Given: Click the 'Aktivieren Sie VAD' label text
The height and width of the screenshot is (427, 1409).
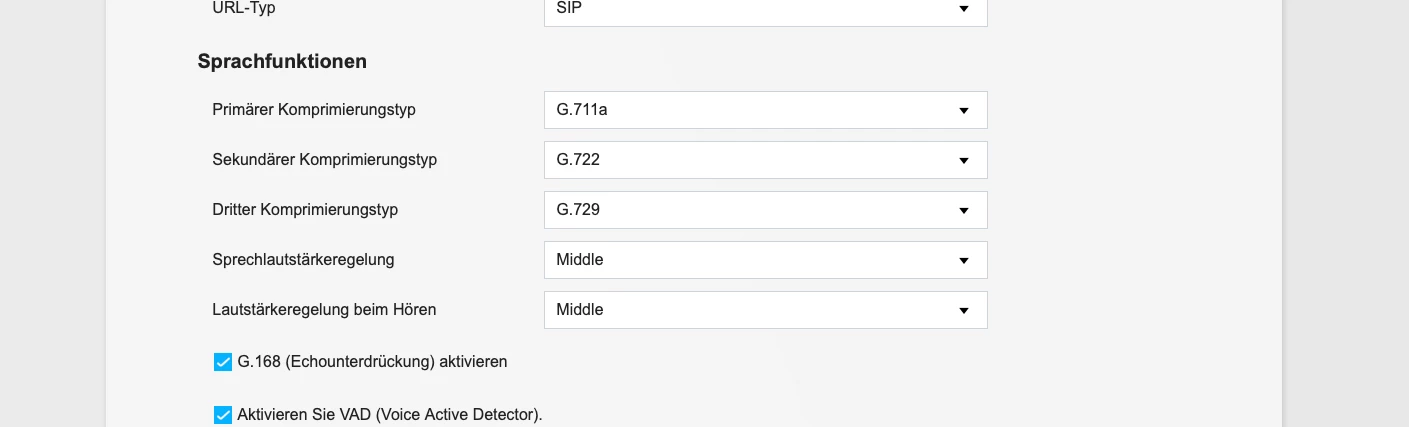Looking at the screenshot, I should click(389, 414).
